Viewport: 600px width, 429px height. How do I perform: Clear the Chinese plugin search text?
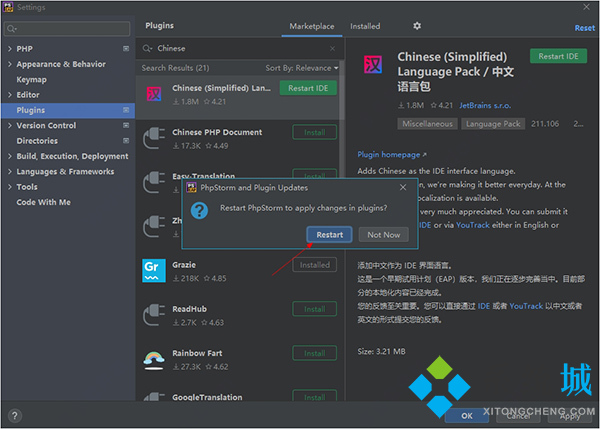pos(332,49)
